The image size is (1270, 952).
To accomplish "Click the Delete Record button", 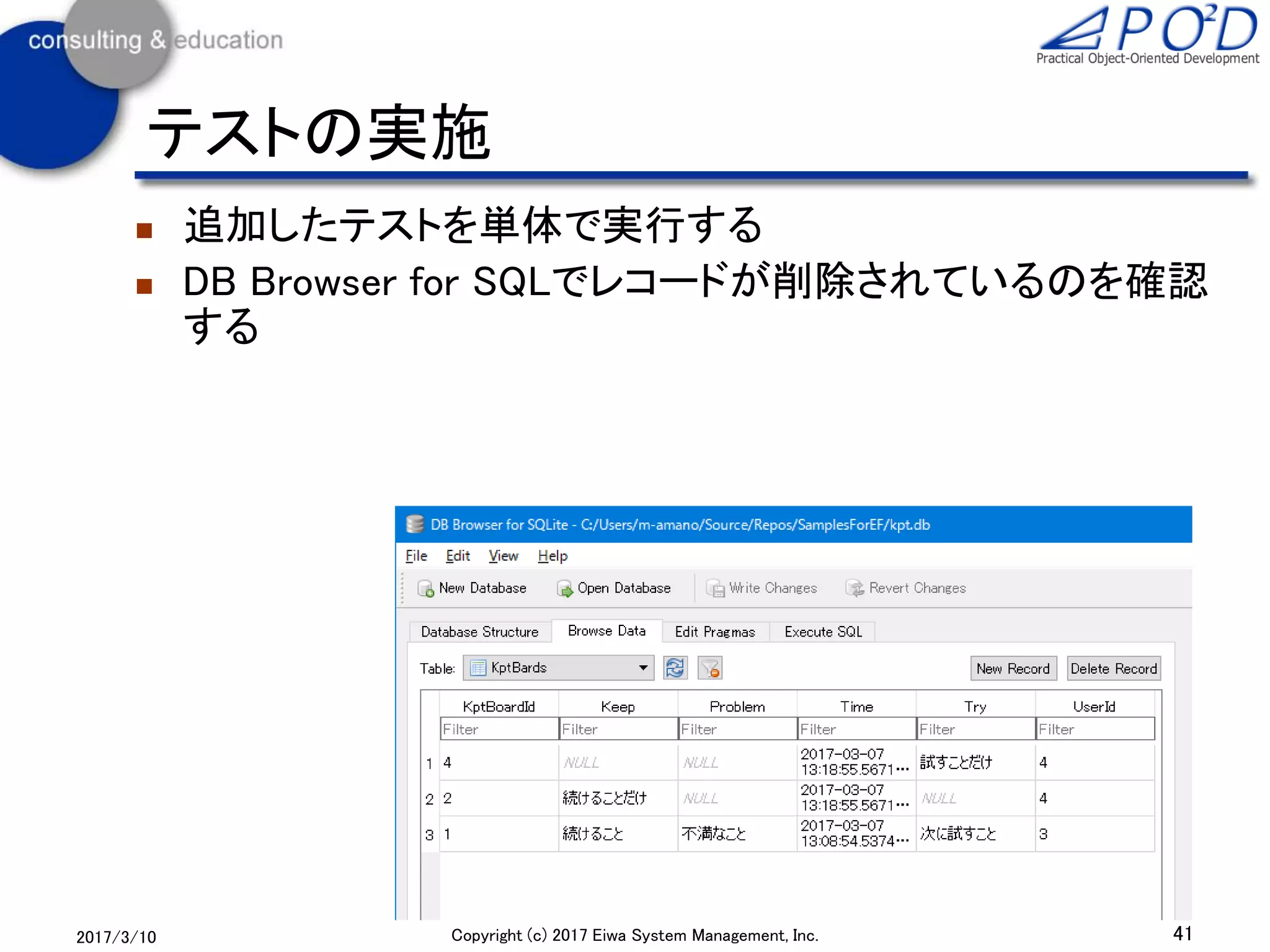I will [1114, 669].
